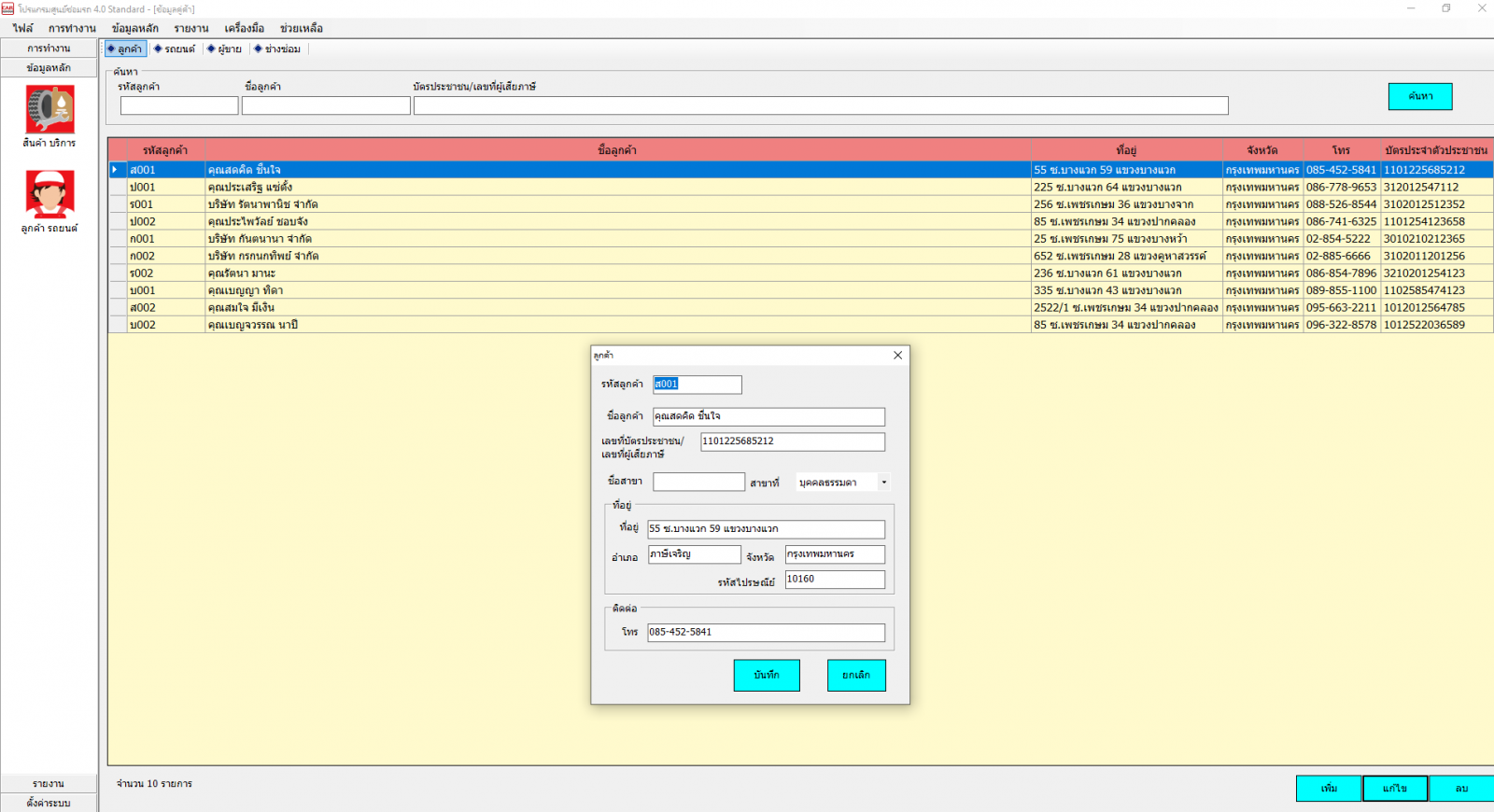1494x812 pixels.
Task: Select table cell with phone 088-526-8544
Action: [1342, 204]
